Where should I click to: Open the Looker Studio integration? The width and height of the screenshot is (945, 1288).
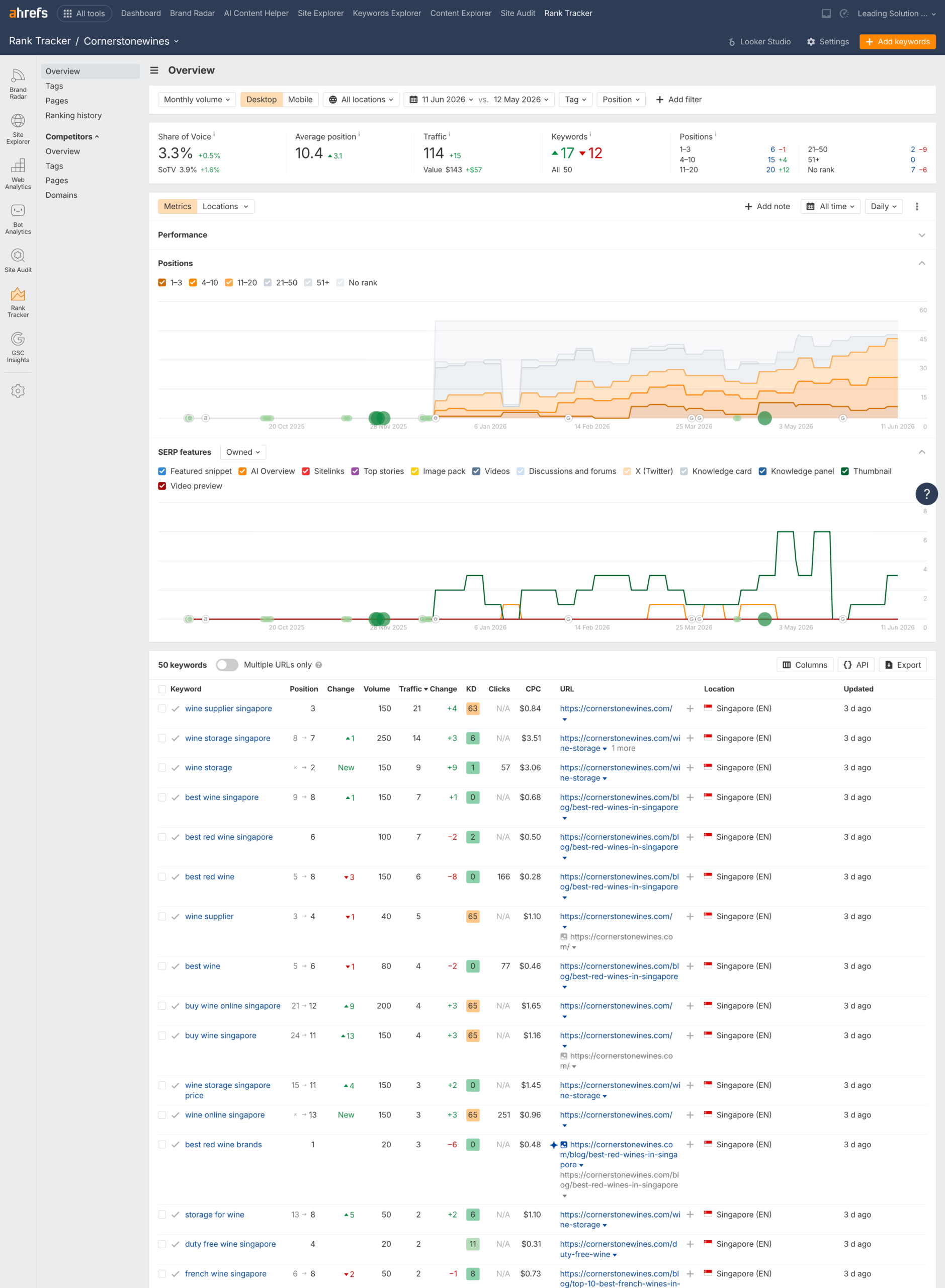click(x=759, y=42)
